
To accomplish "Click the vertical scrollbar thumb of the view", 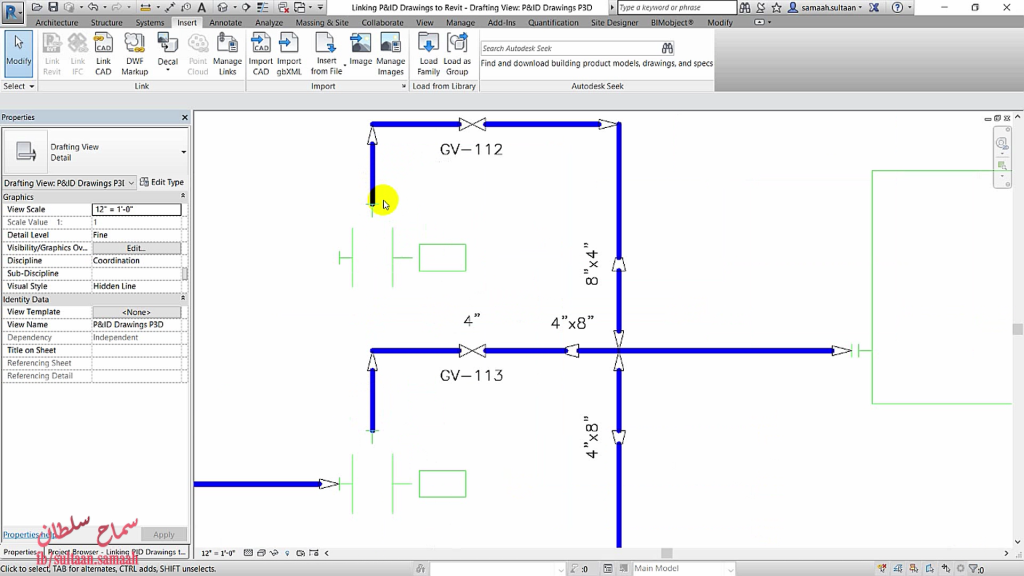I will (x=1017, y=329).
